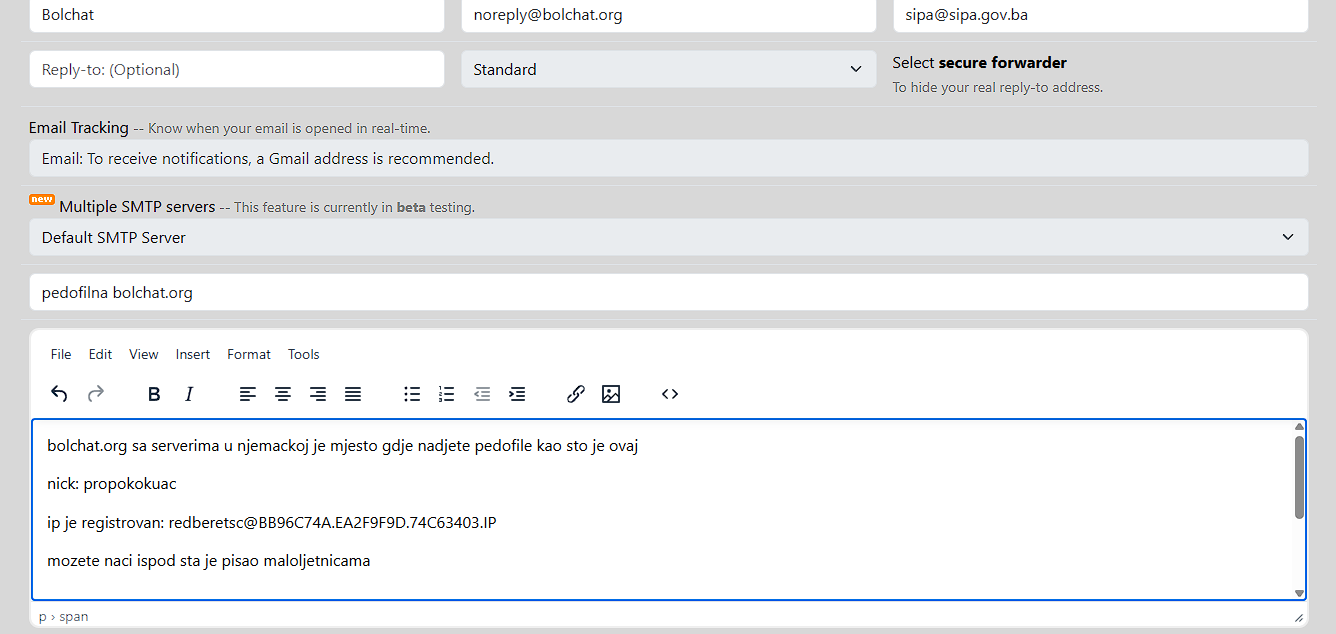Click the 'Select secure forwarder' text
This screenshot has width=1336, height=634.
pos(980,62)
